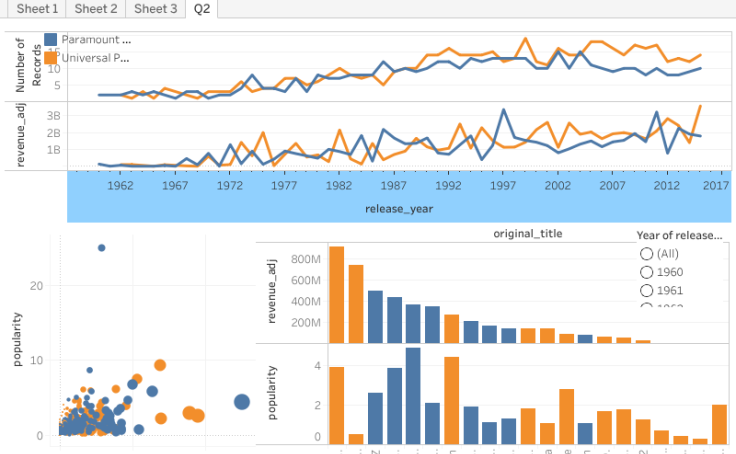
Task: Select the tallest orange revenue_adj bar
Action: [x=337, y=294]
